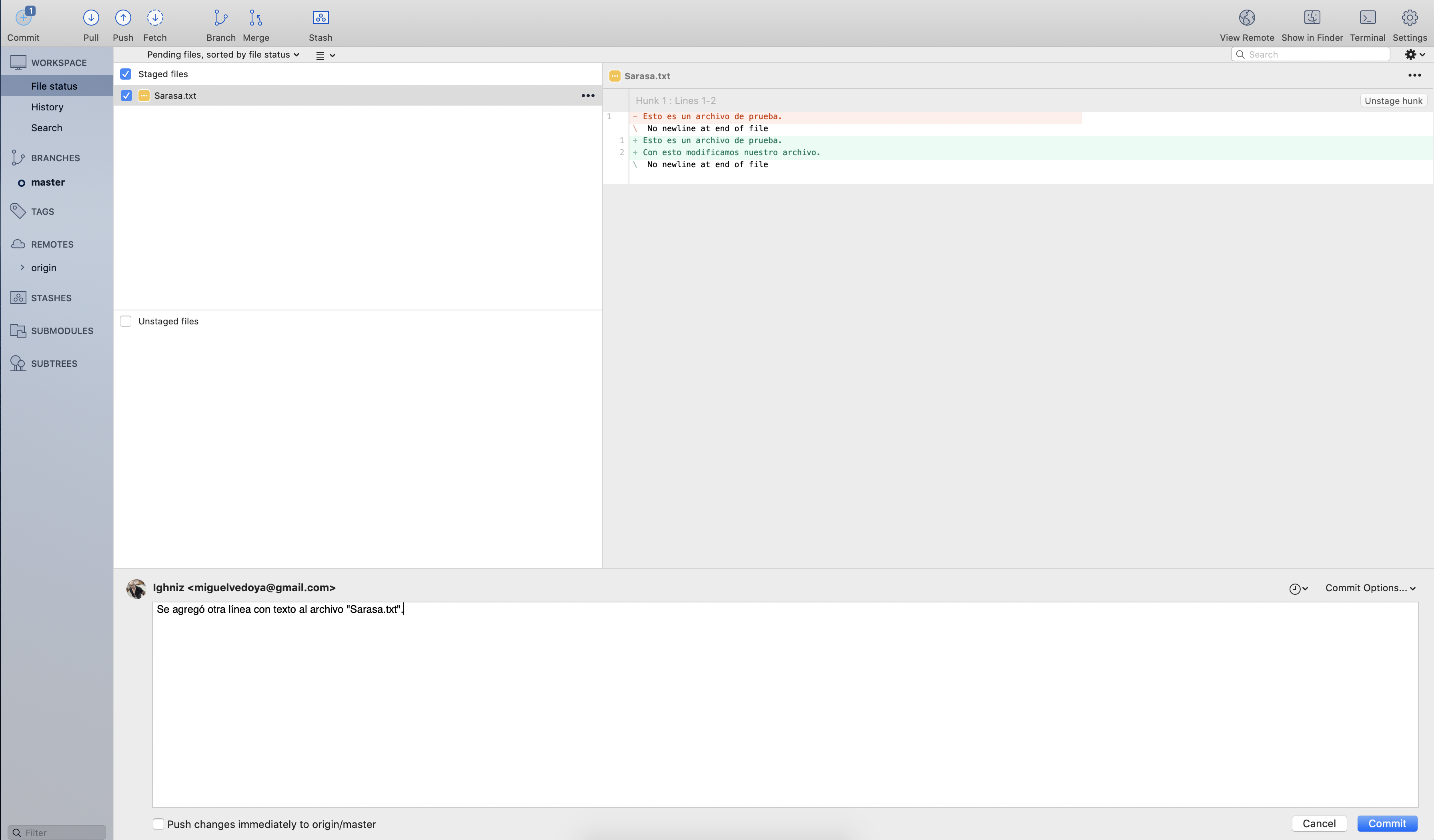1434x840 pixels.
Task: Click the View Remote globe icon
Action: point(1246,18)
